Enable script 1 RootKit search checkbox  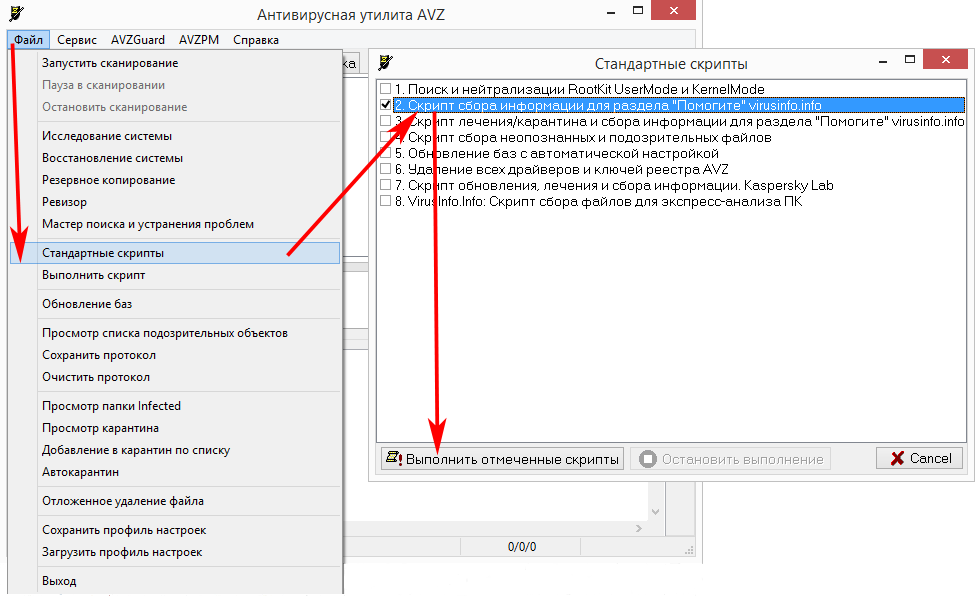pyautogui.click(x=386, y=89)
